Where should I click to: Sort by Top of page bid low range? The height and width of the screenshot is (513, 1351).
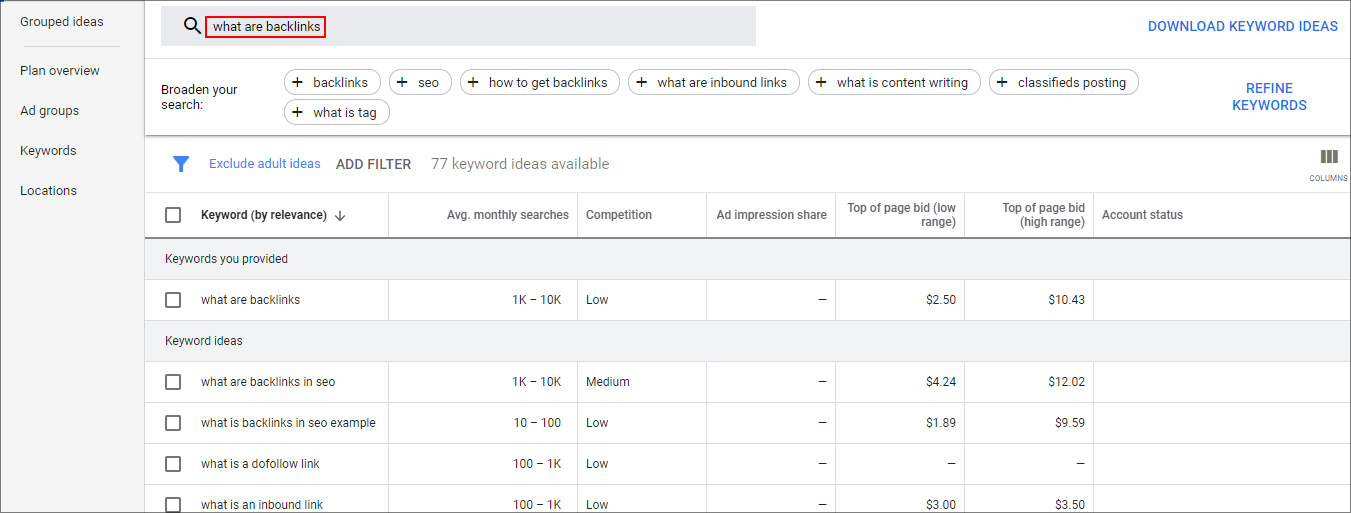point(901,215)
